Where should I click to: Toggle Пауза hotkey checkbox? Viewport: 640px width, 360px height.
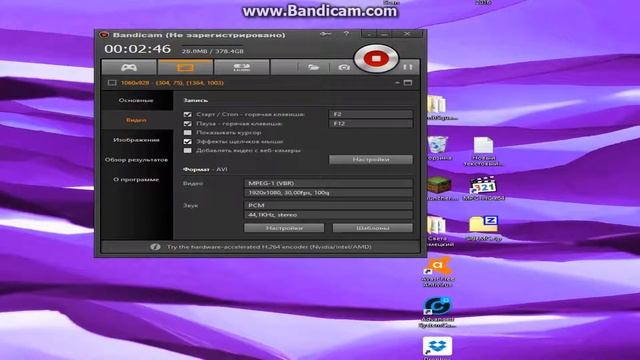[187, 123]
